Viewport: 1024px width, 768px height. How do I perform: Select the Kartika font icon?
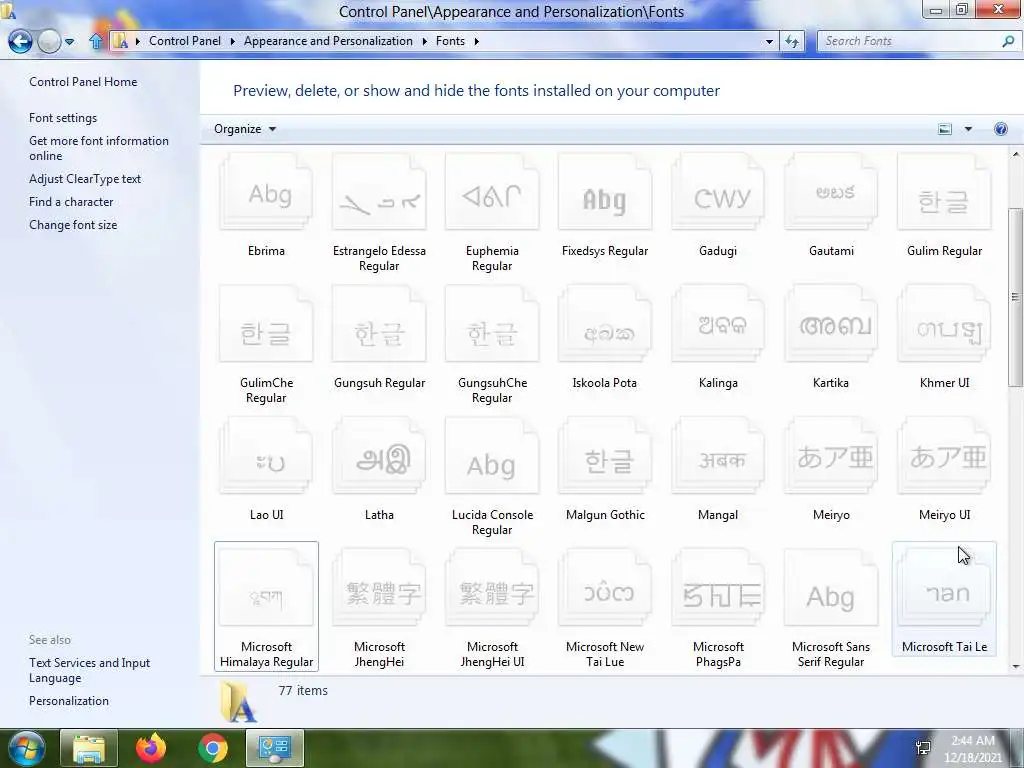(831, 324)
